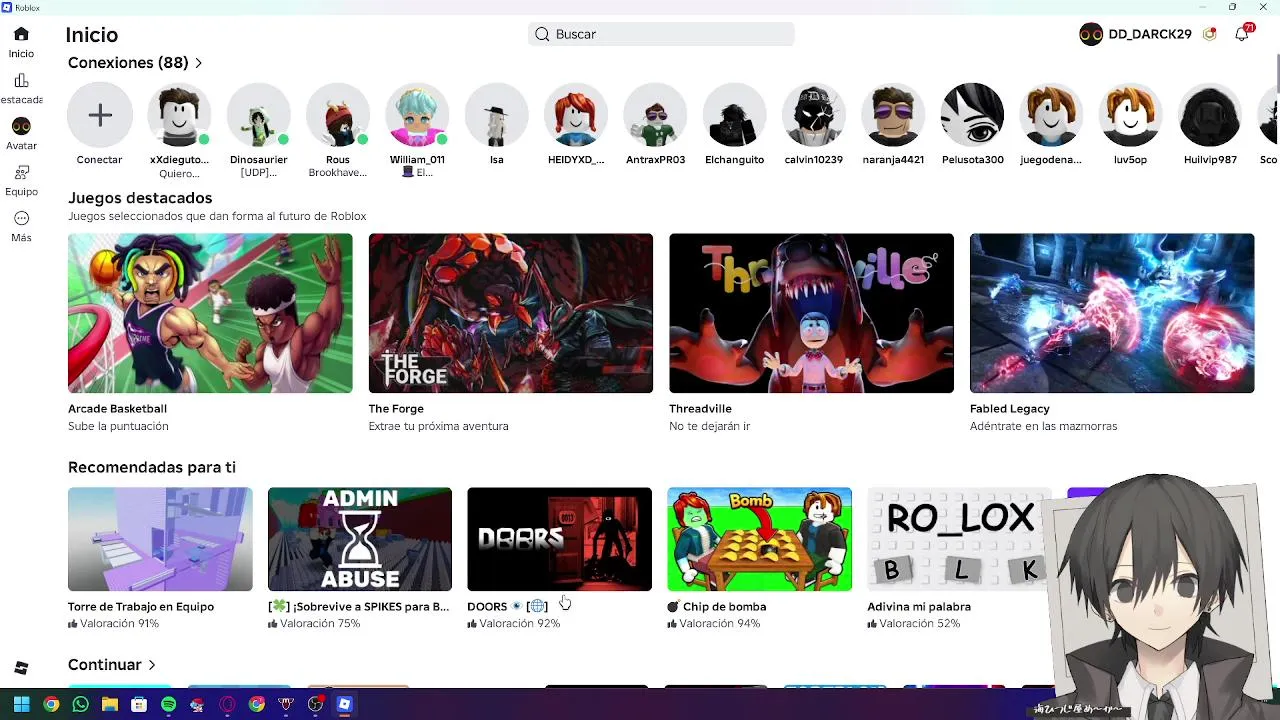
Task: Open Elchanguito friend avatar
Action: [734, 115]
